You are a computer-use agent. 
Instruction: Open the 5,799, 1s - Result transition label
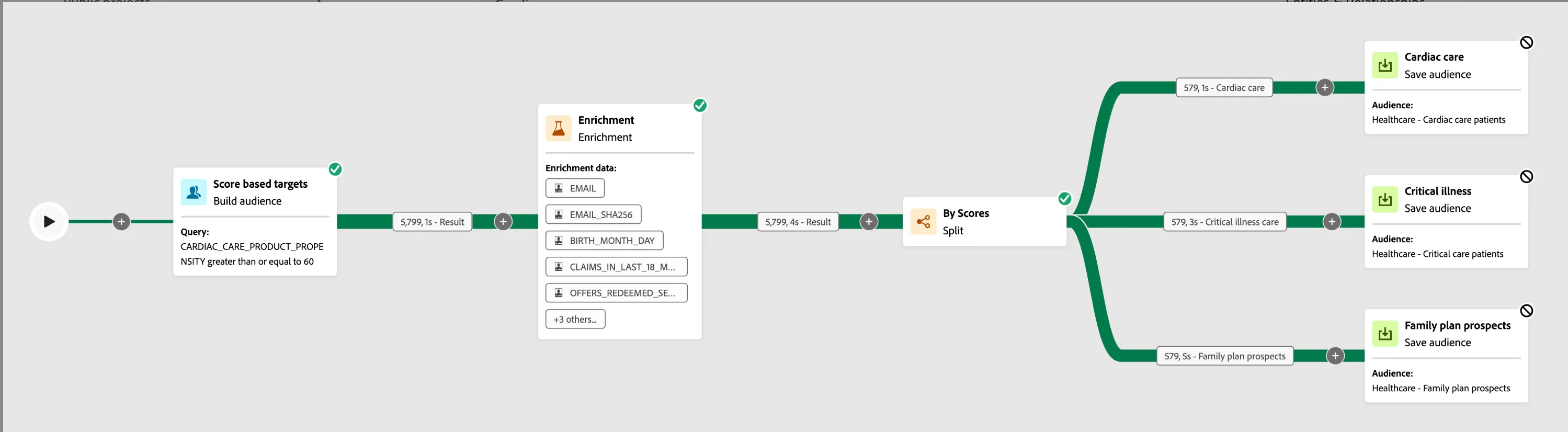432,222
